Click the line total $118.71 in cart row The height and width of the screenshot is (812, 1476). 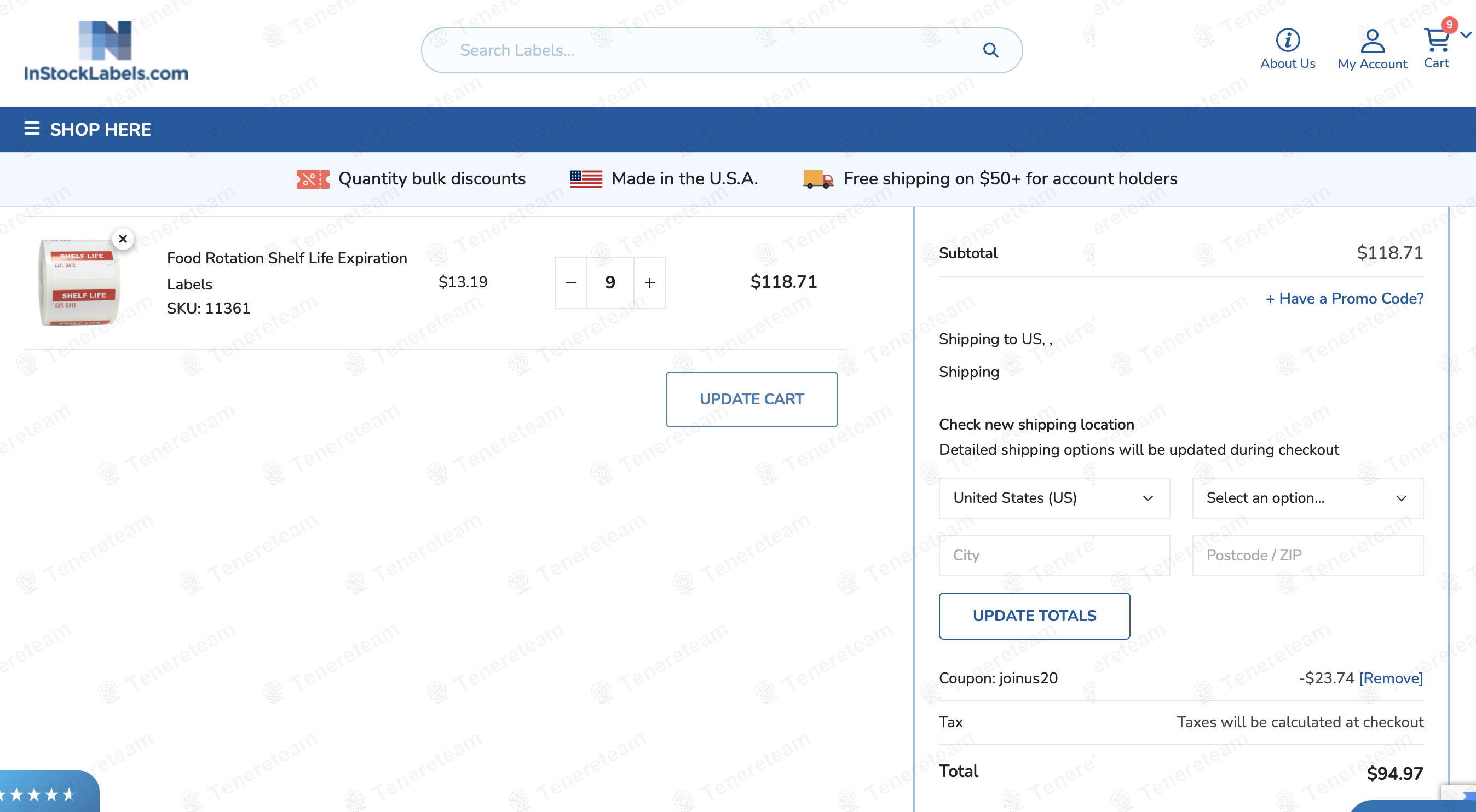click(x=784, y=282)
